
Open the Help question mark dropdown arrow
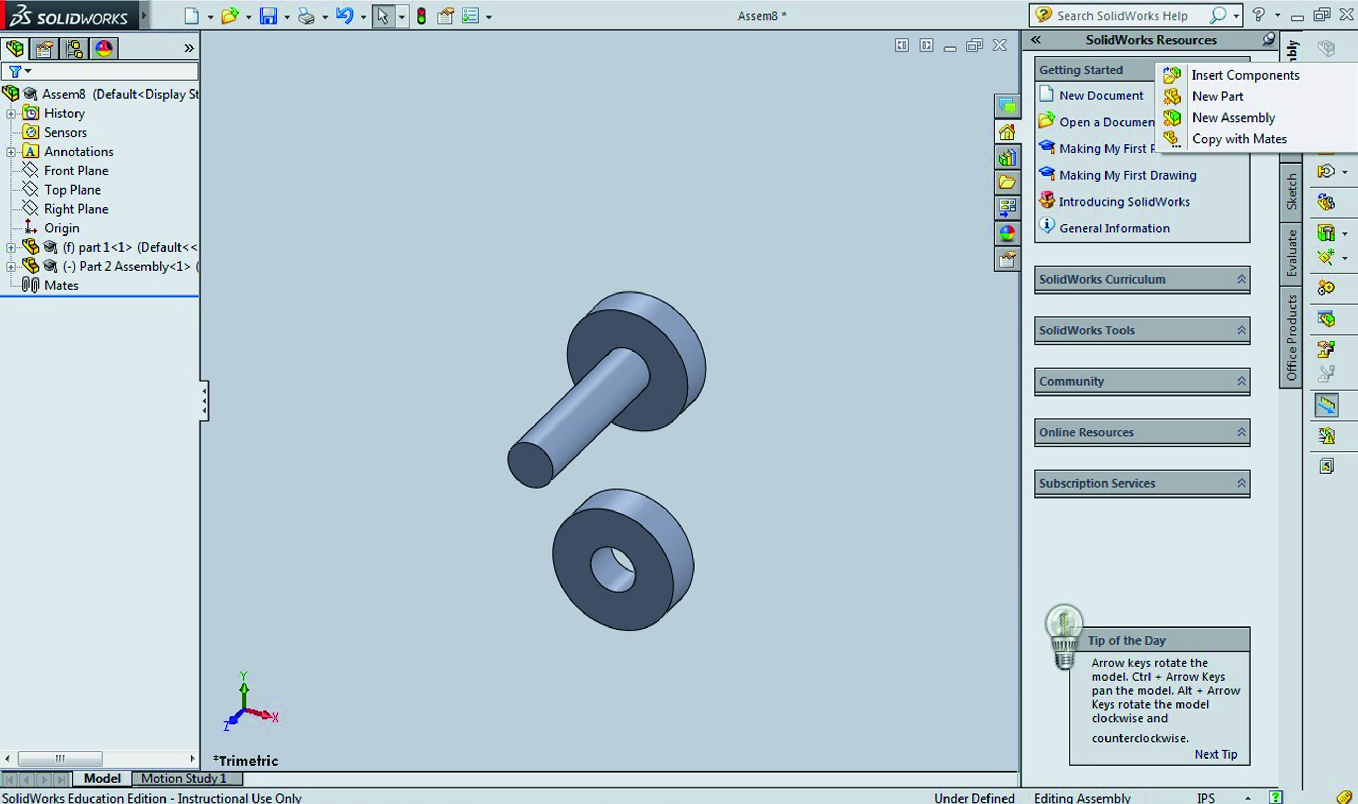coord(1277,16)
